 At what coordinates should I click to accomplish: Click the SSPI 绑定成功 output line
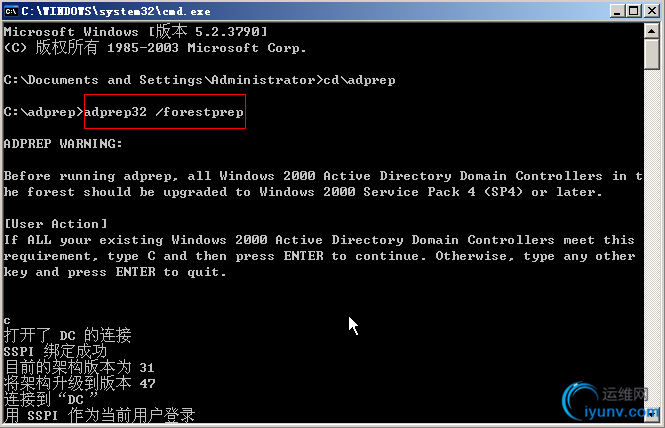pos(55,352)
